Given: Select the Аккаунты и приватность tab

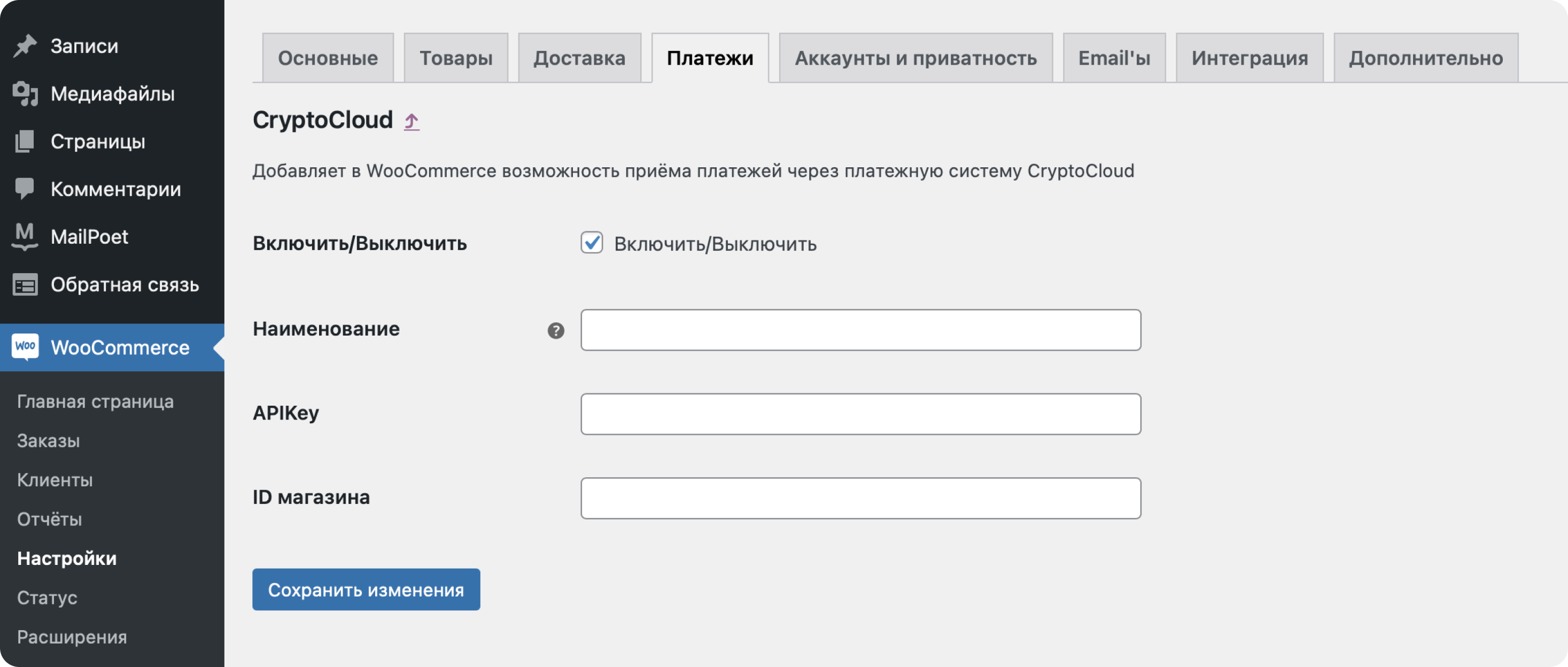Looking at the screenshot, I should 915,58.
